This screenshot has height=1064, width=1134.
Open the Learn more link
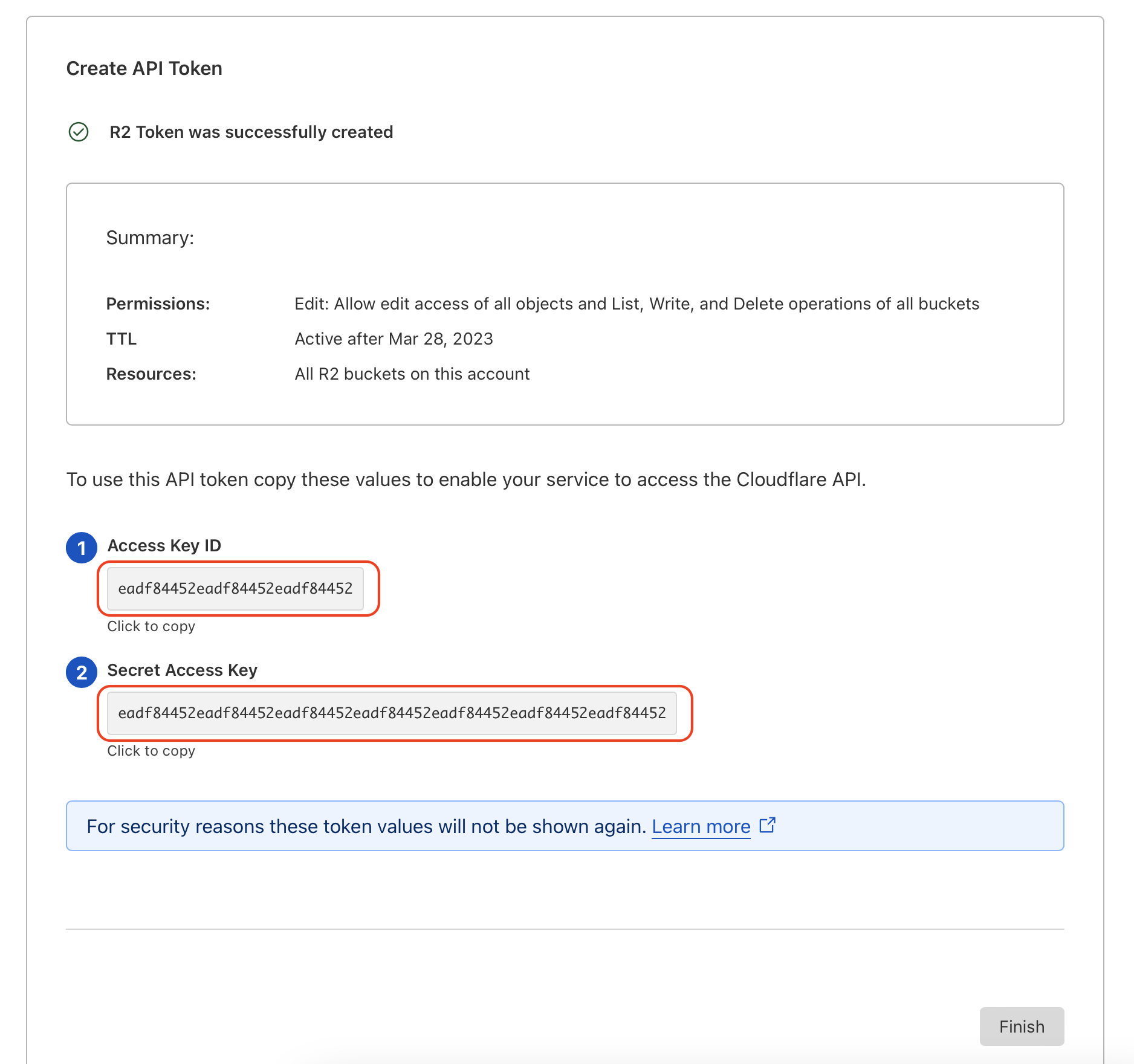point(700,826)
